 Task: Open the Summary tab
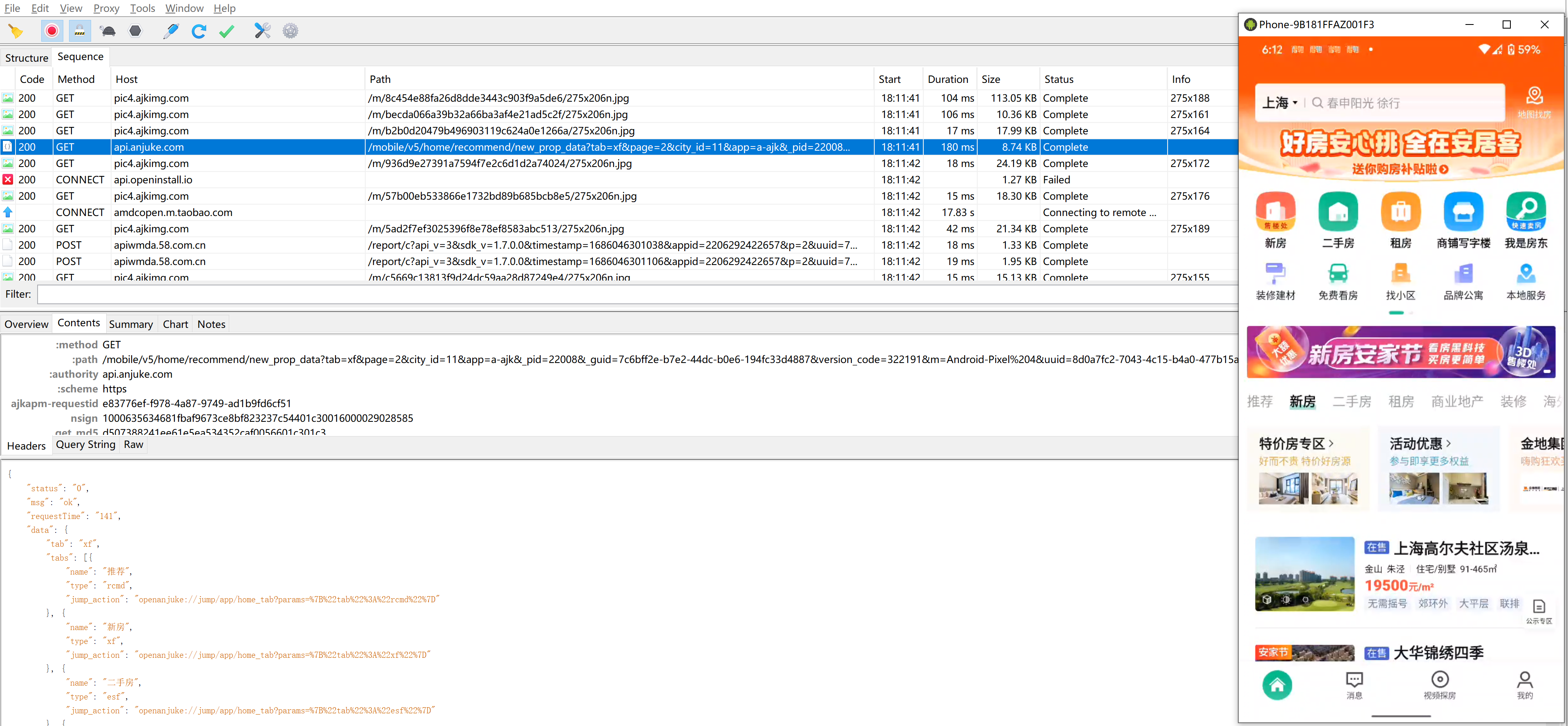pyautogui.click(x=131, y=324)
